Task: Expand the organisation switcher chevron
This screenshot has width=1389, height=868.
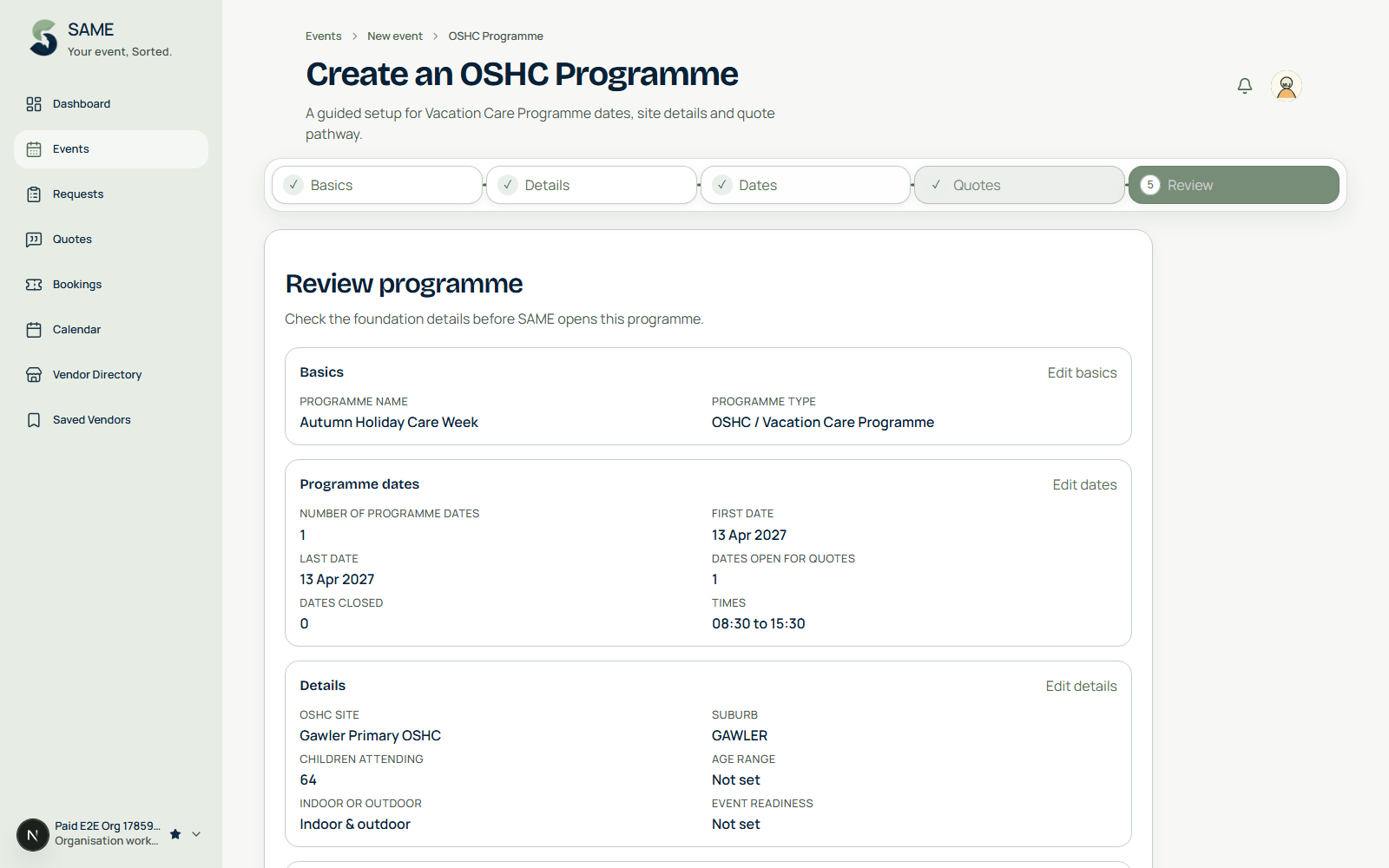Action: click(x=196, y=834)
